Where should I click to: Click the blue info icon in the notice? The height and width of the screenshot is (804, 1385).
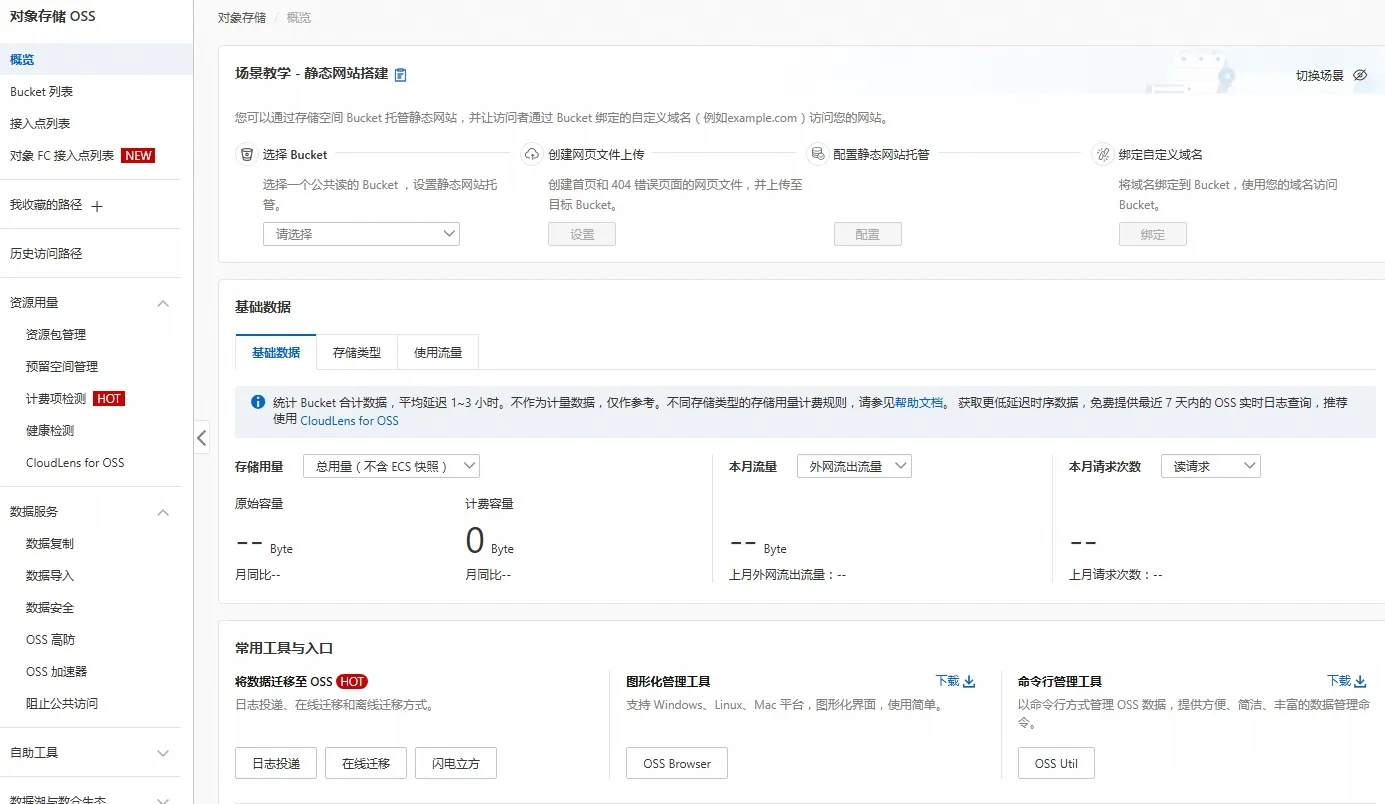point(258,402)
